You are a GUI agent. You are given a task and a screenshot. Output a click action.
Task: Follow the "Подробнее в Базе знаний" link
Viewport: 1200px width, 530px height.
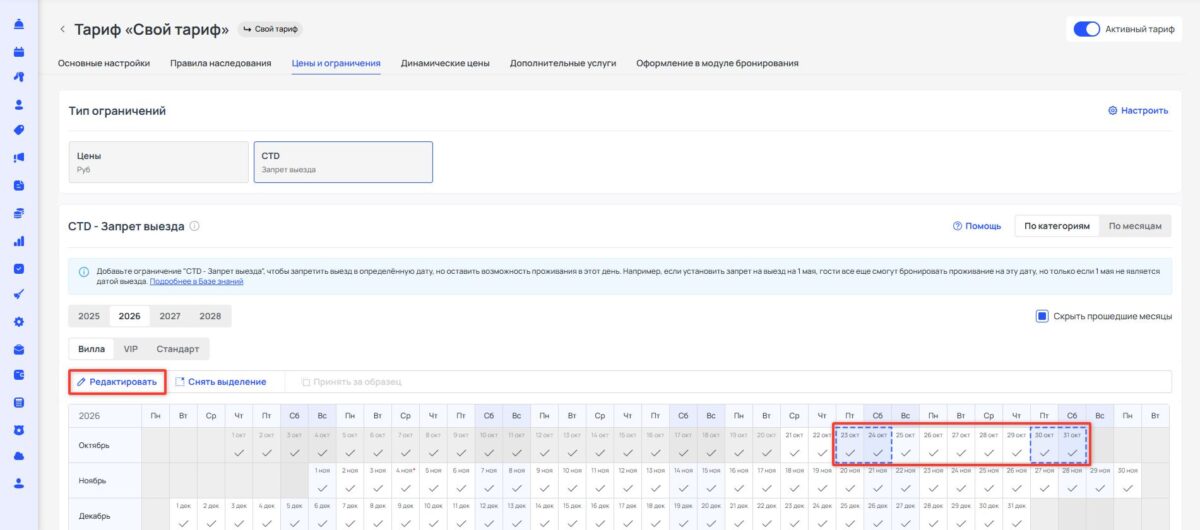pyautogui.click(x=196, y=282)
